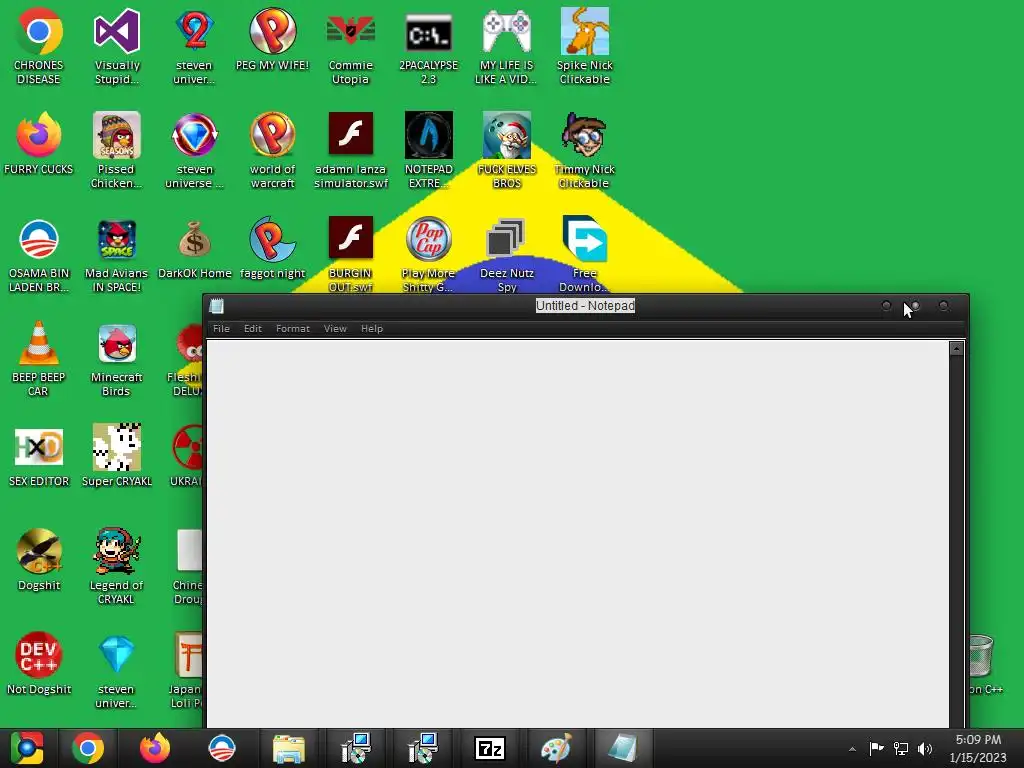This screenshot has height=768, width=1024.
Task: Open the clock showing 5:09 PM
Action: pos(978,748)
